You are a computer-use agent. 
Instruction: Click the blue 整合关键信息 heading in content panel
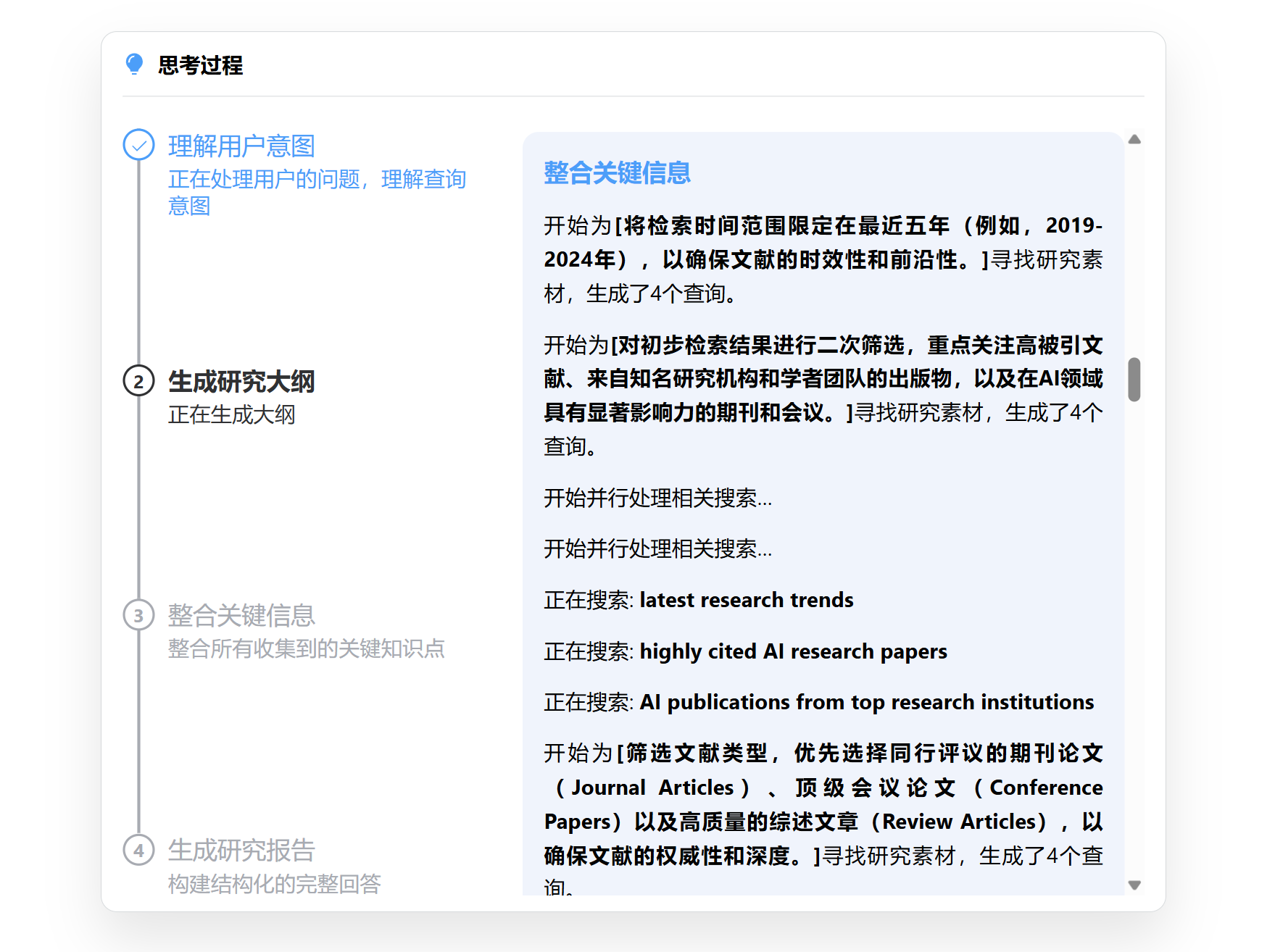[617, 173]
